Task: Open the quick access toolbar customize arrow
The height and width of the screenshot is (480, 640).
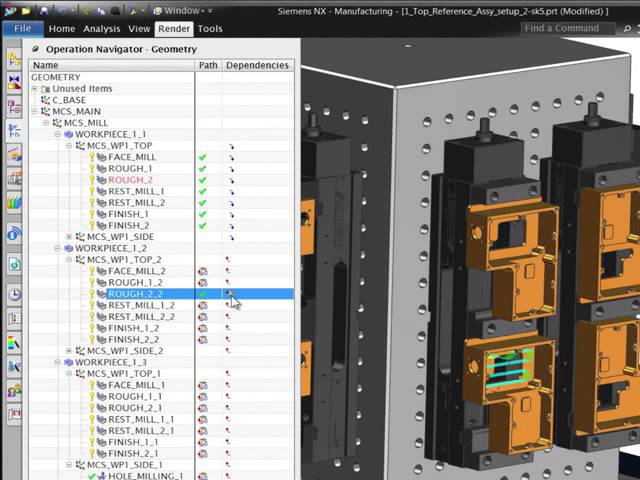Action: (210, 11)
